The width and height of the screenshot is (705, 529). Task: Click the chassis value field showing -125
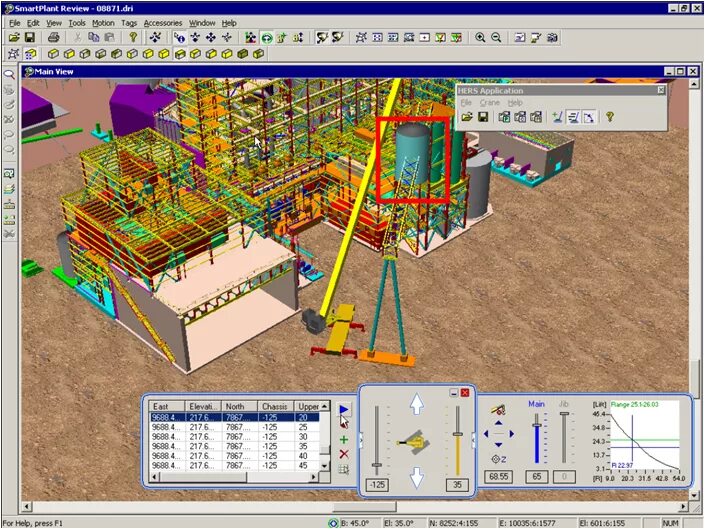[x=377, y=485]
